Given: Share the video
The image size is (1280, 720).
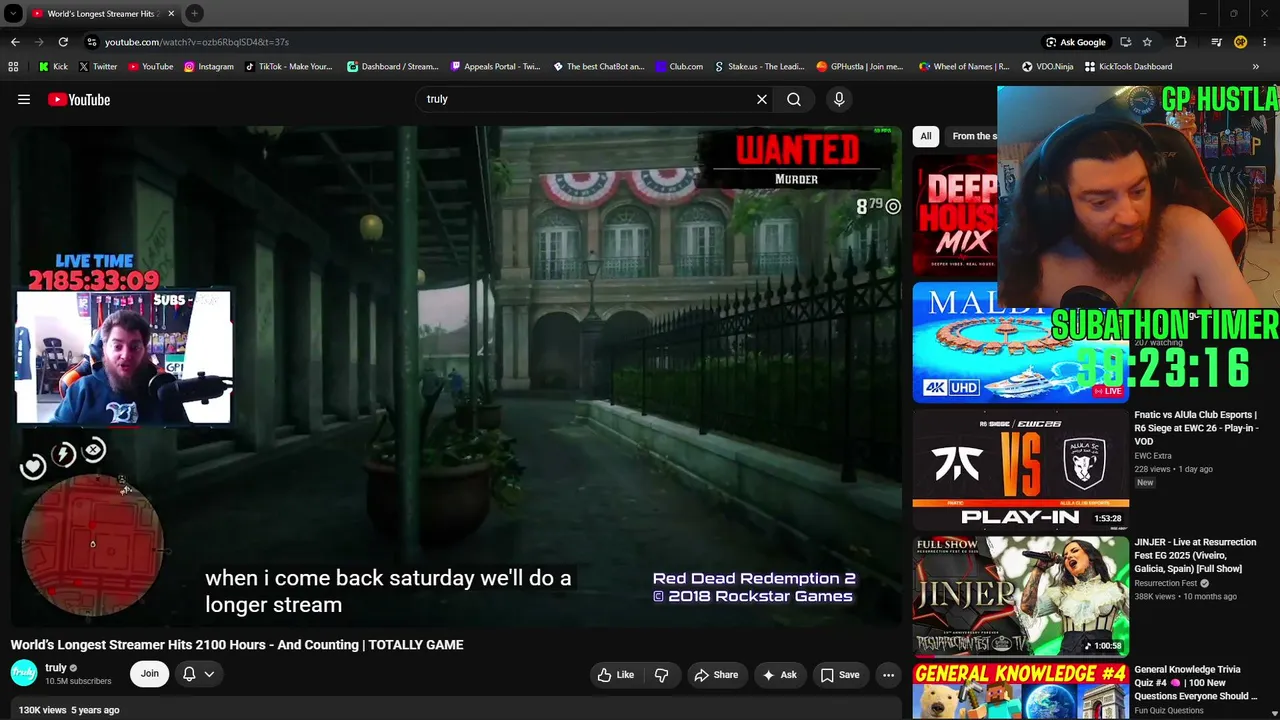Looking at the screenshot, I should point(716,675).
